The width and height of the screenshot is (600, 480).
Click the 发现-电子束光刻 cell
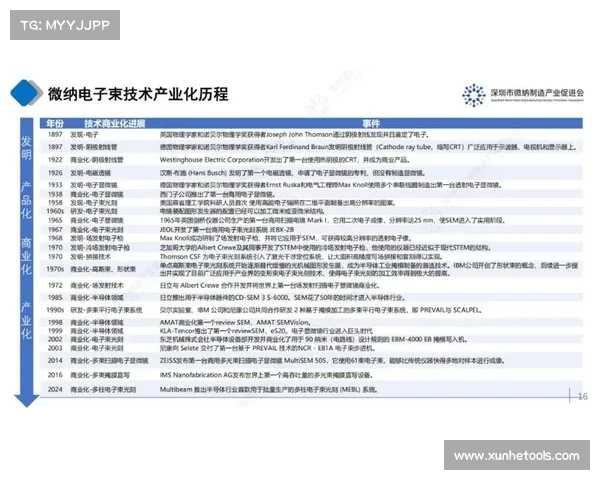[93, 203]
